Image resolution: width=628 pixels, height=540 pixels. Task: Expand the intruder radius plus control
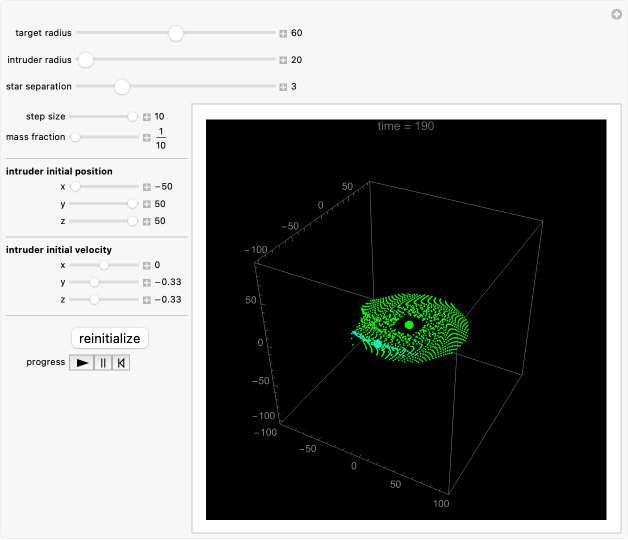point(283,60)
